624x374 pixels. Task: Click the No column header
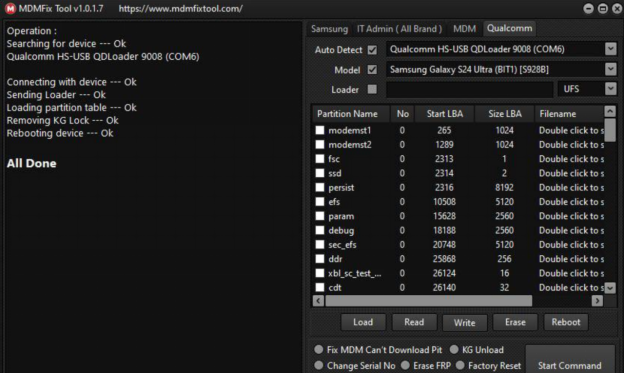pyautogui.click(x=402, y=114)
